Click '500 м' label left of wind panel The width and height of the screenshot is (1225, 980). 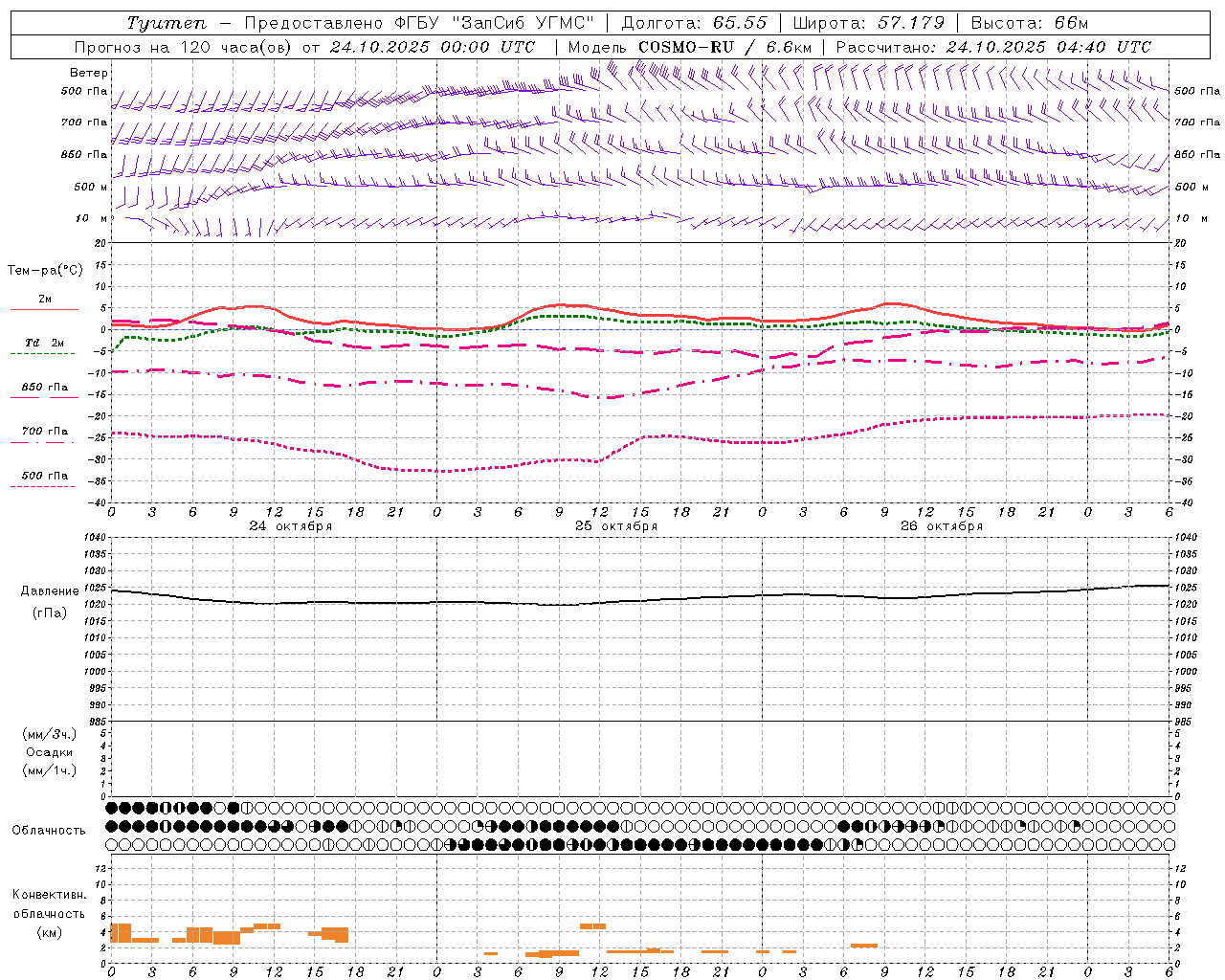click(x=91, y=187)
